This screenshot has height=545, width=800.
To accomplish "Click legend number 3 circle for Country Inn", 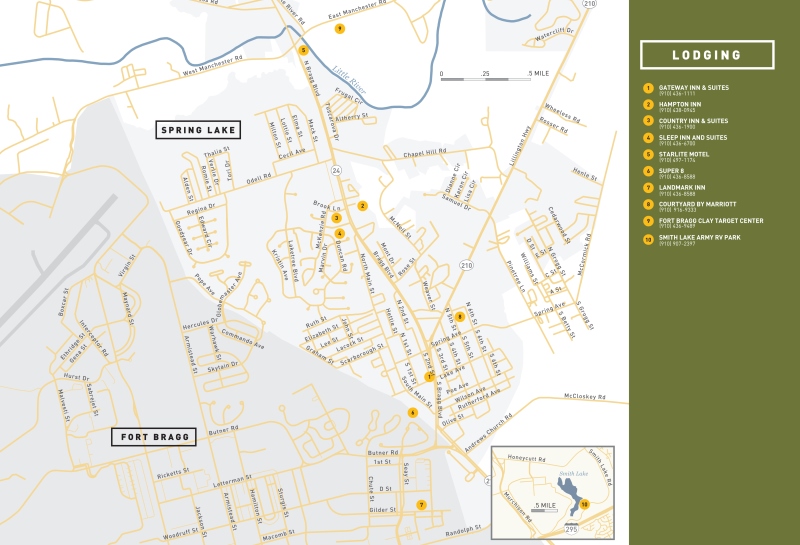I will [x=648, y=121].
